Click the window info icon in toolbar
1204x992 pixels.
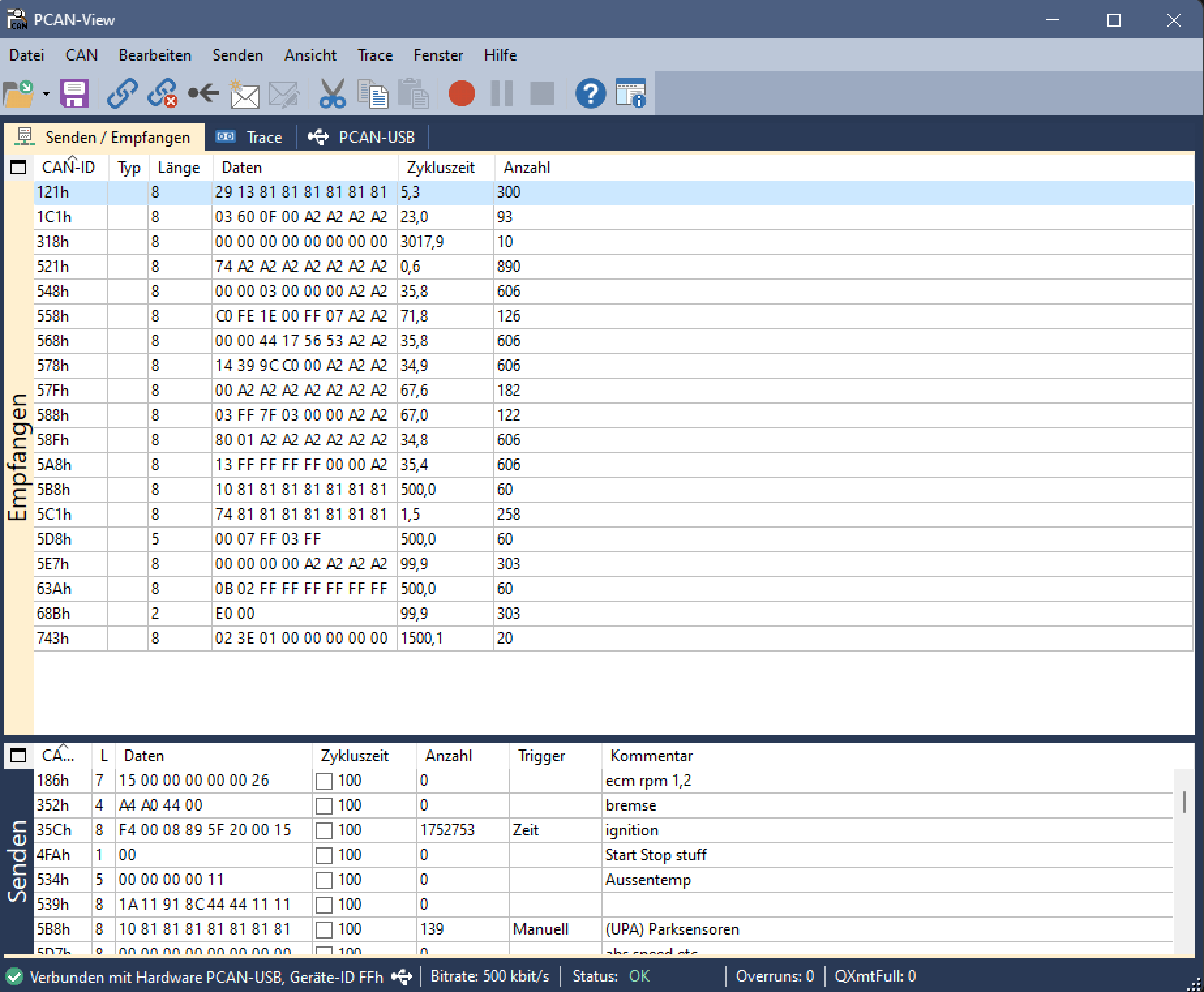click(x=631, y=94)
